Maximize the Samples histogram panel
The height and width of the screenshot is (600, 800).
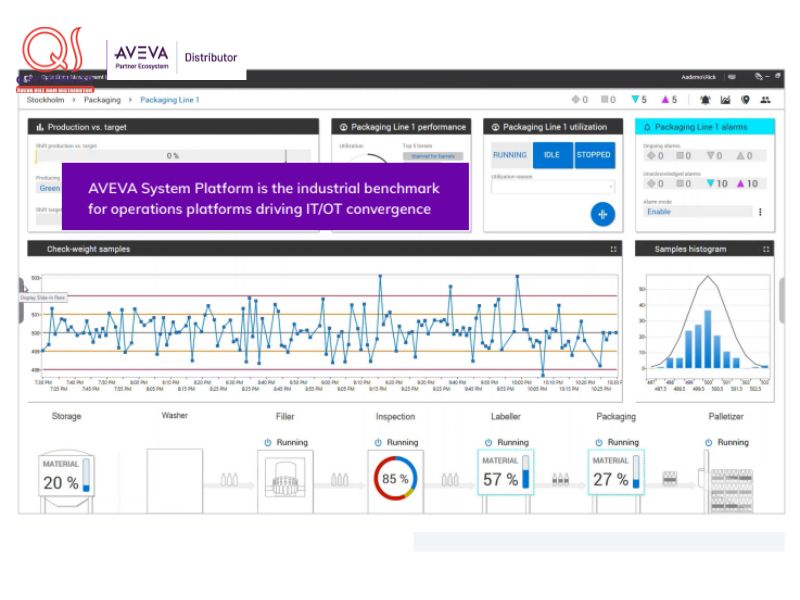tap(766, 249)
